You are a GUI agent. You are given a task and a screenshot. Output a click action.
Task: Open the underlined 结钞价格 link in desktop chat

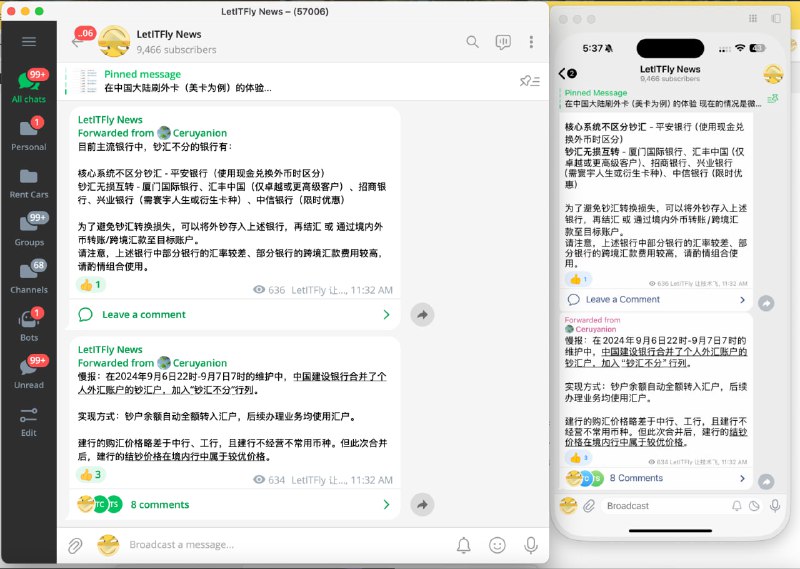click(196, 456)
